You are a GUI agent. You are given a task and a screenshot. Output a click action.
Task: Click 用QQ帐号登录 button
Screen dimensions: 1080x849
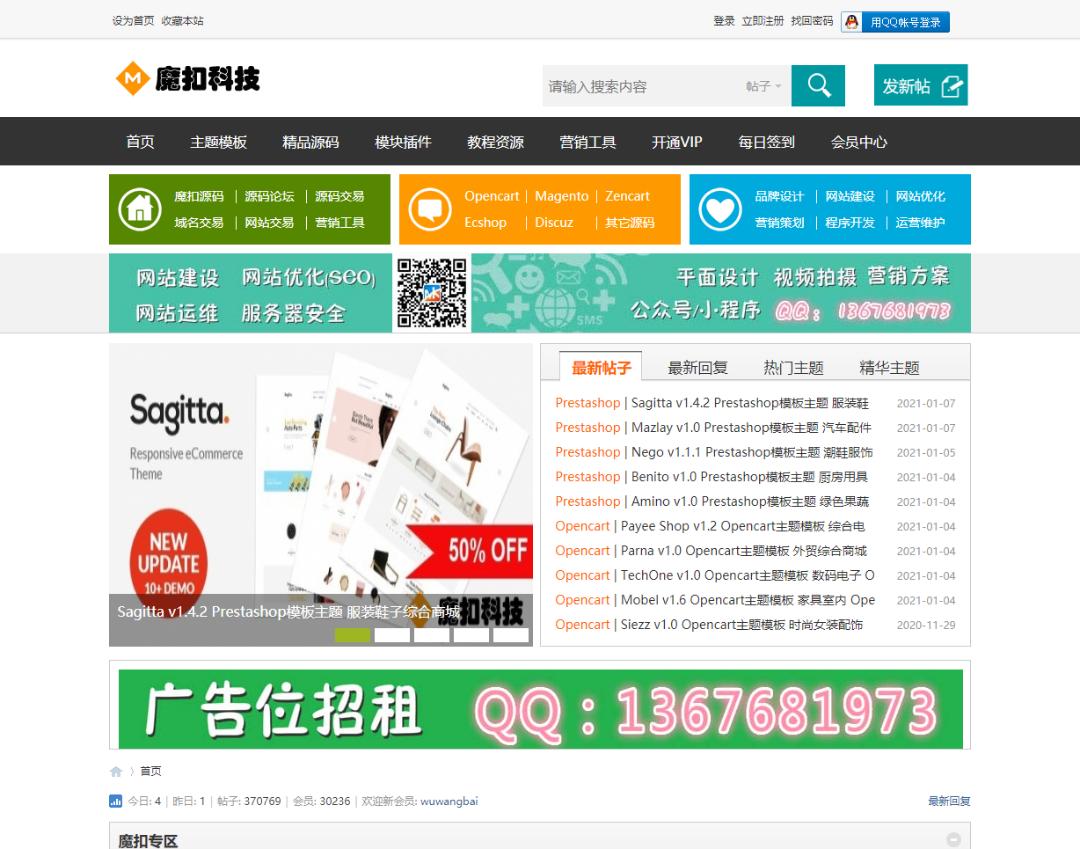(x=895, y=22)
